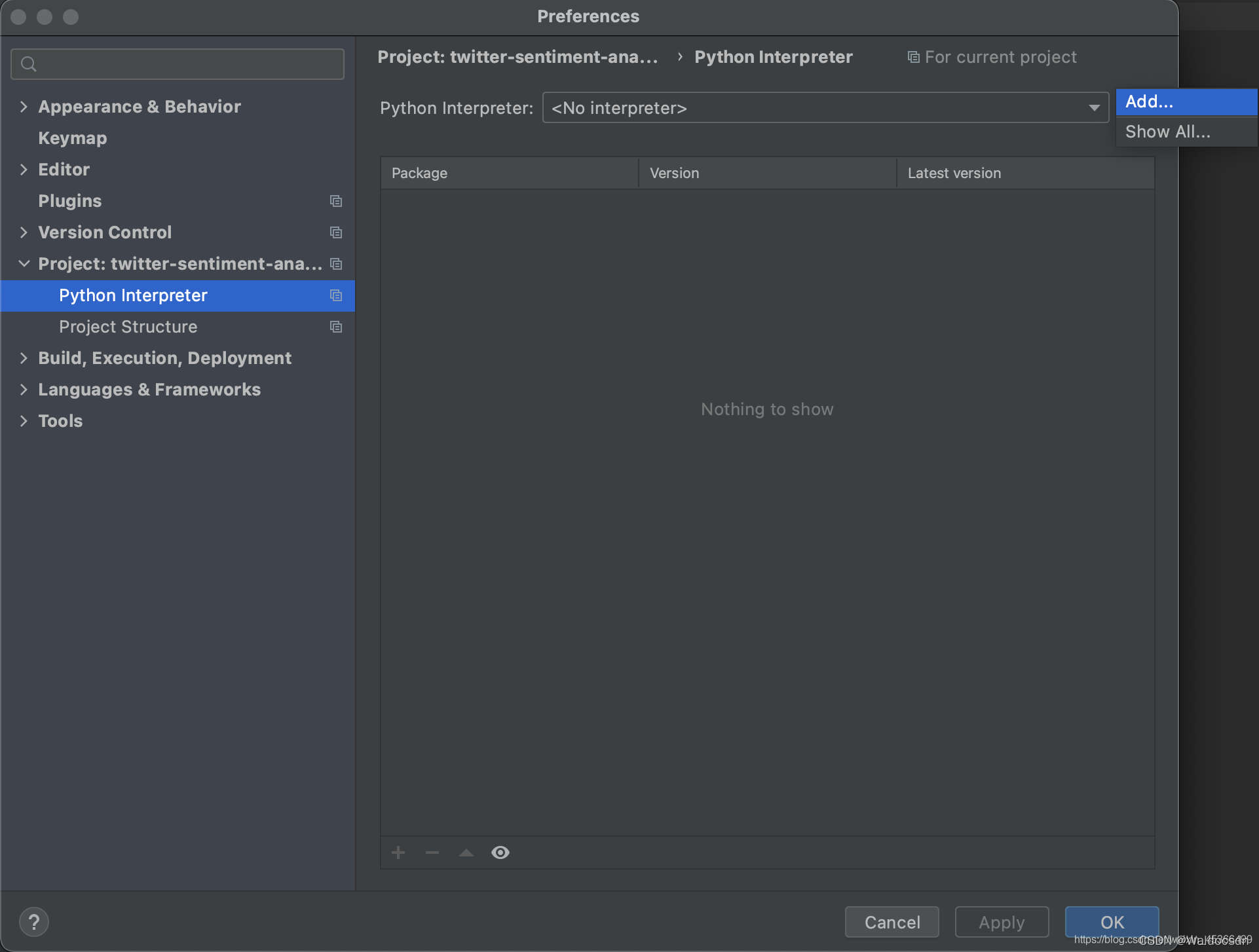1259x952 pixels.
Task: Click the project-level icon beside Project Structure
Action: click(x=336, y=327)
